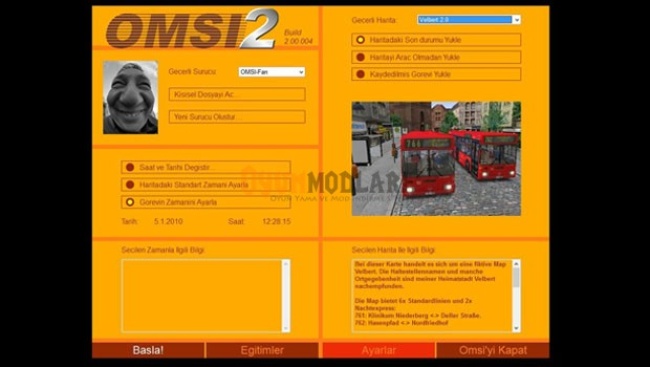650x367 pixels.
Task: Choose 'Haritadaki Standart Zamani Ayarla' option
Action: (206, 185)
